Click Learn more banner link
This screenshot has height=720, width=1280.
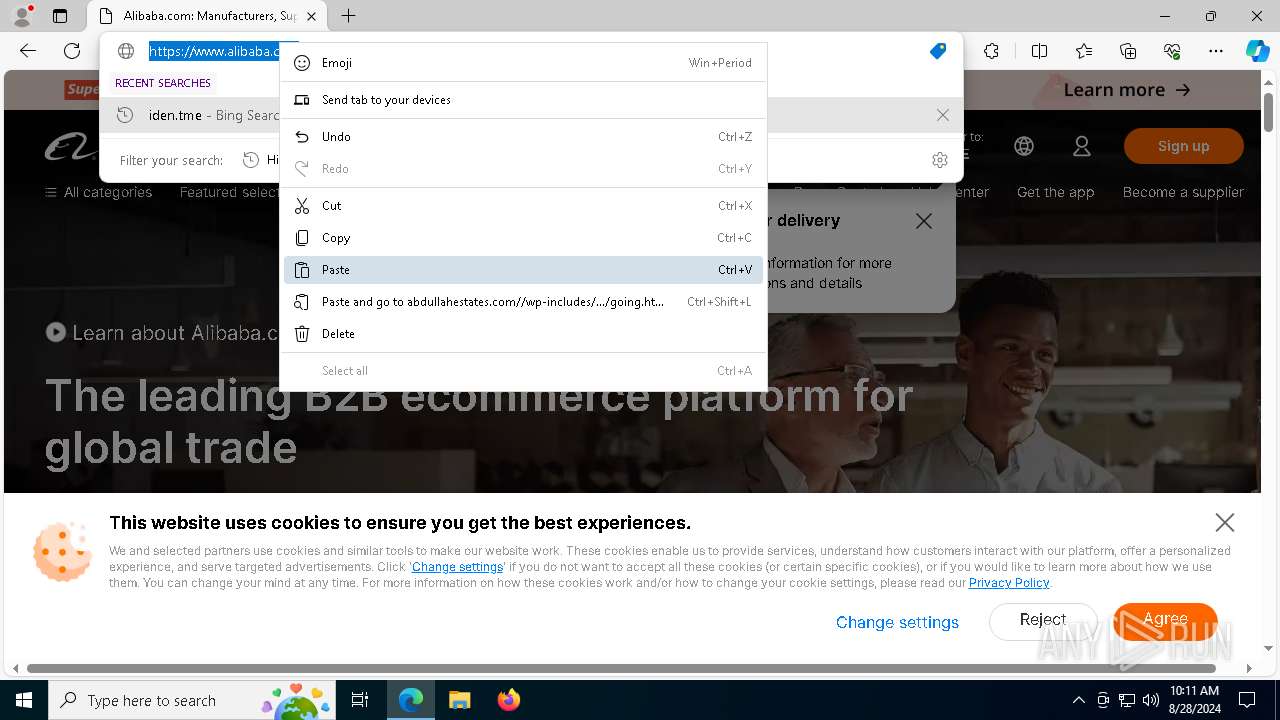click(x=1127, y=90)
